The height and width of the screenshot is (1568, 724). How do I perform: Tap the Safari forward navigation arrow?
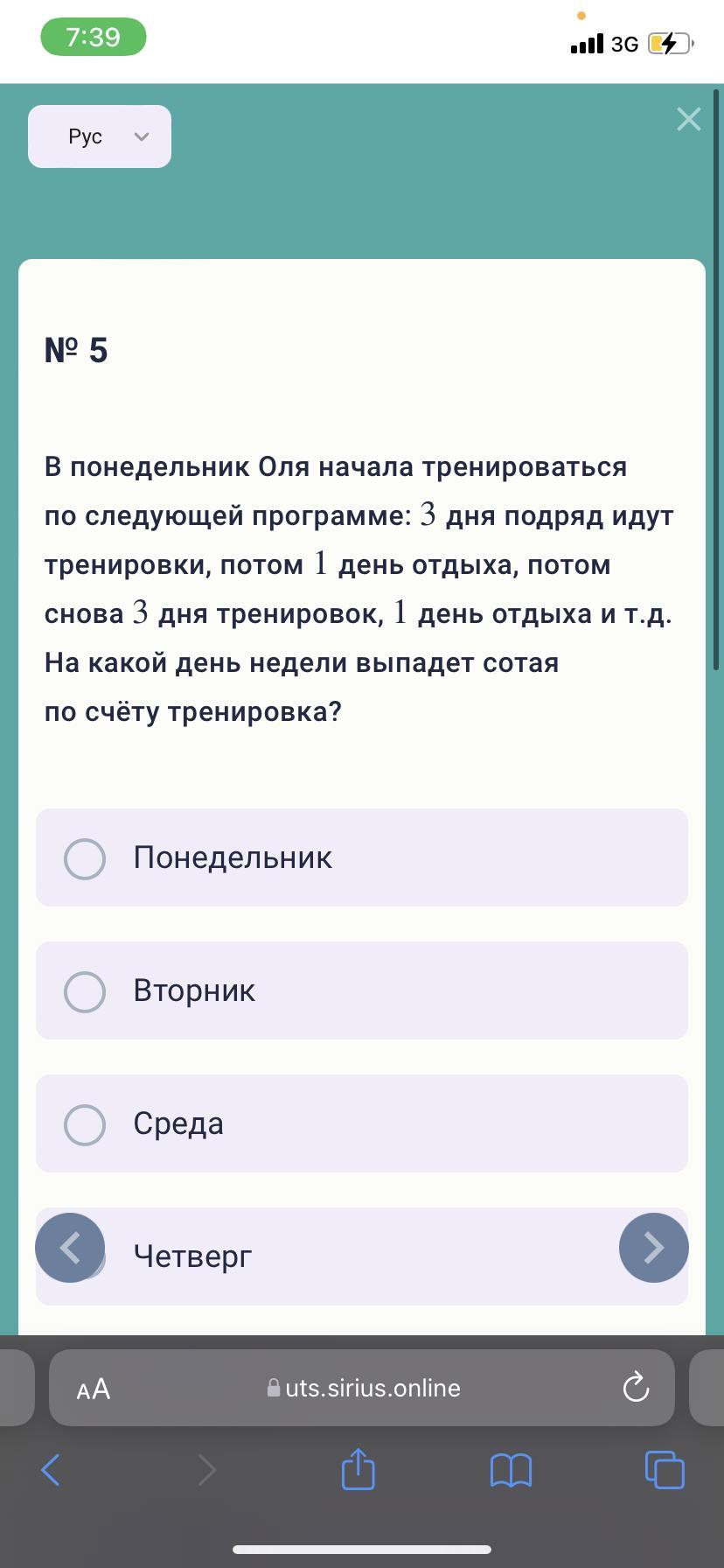coord(206,1470)
